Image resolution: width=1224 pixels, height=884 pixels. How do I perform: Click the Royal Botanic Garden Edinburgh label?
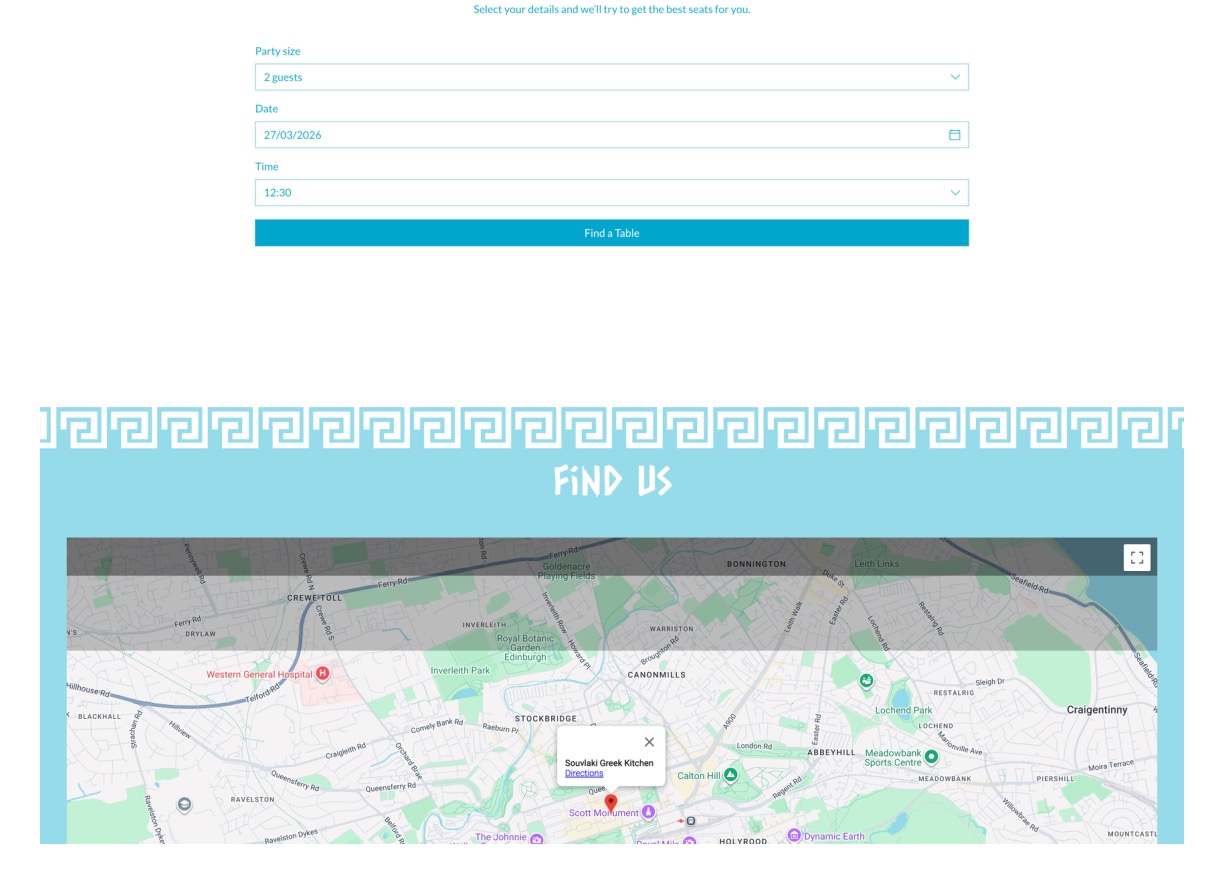[x=525, y=648]
